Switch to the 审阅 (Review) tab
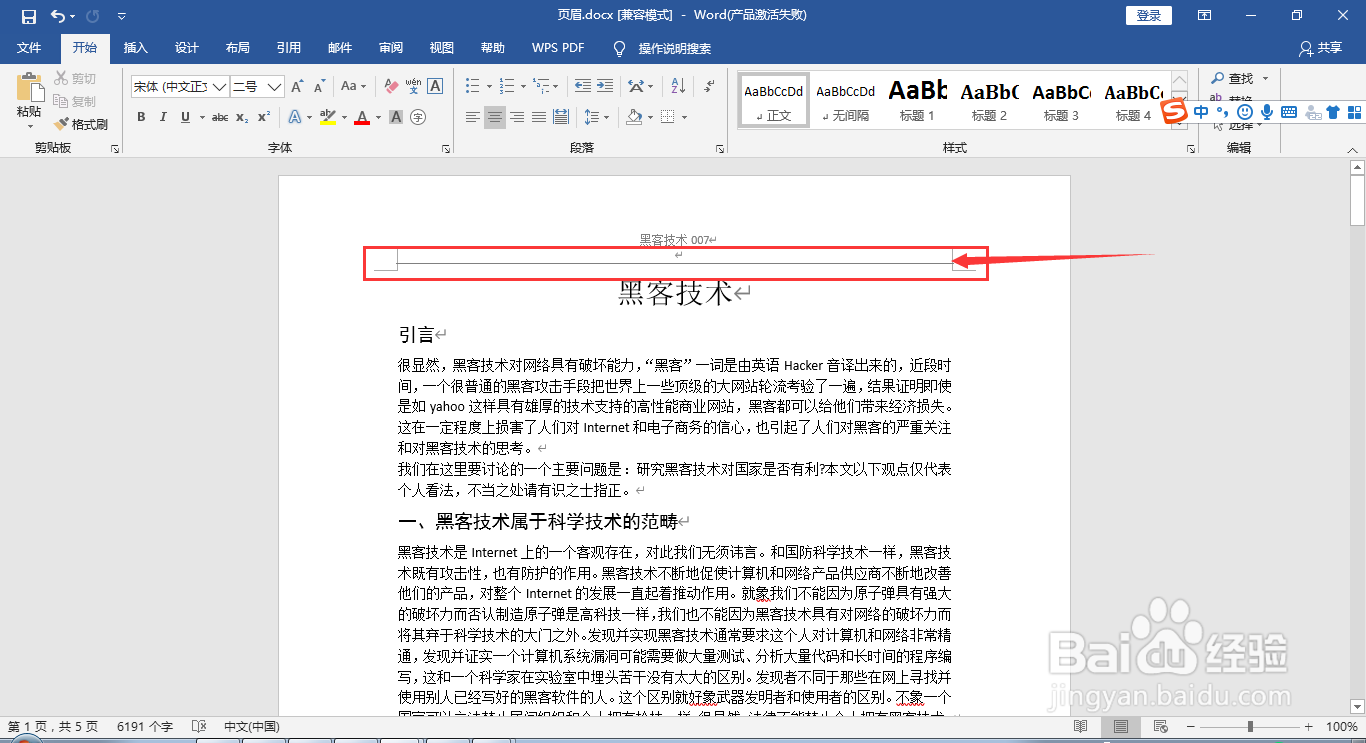Viewport: 1366px width, 743px height. point(391,48)
